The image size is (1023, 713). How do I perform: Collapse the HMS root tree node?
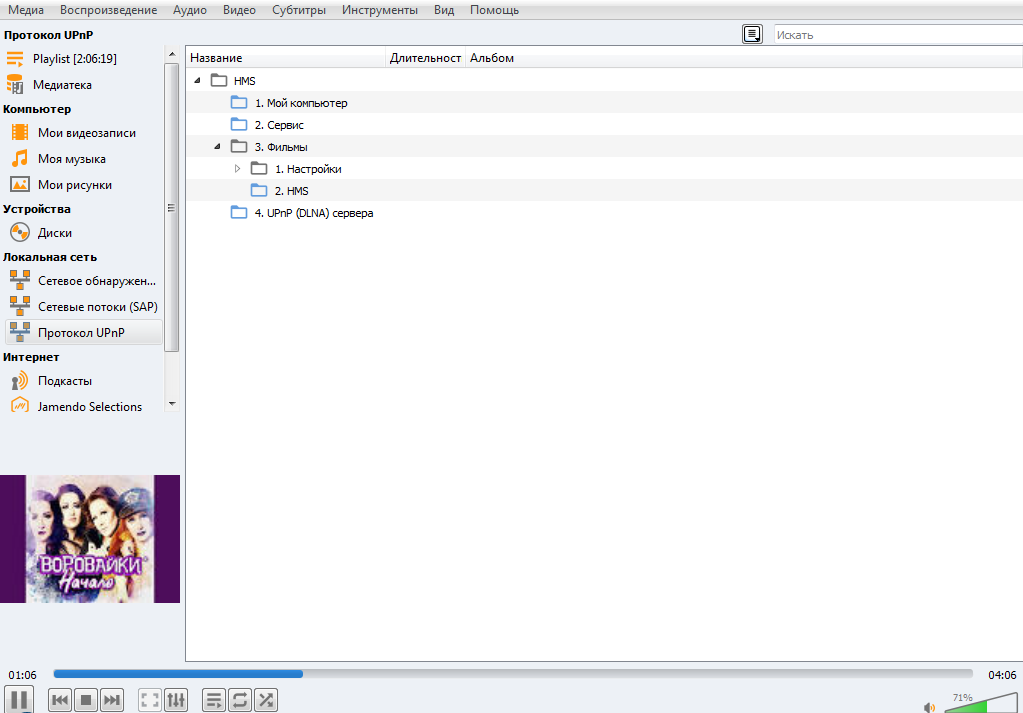click(197, 81)
